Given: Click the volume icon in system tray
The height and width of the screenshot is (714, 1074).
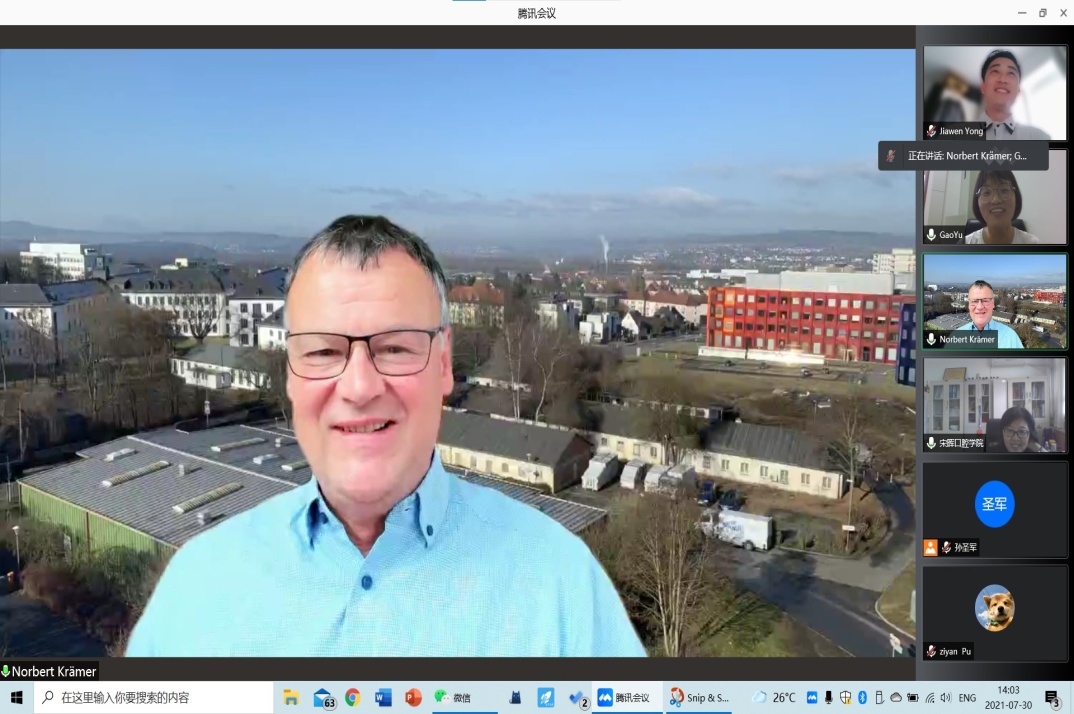Looking at the screenshot, I should pos(946,697).
